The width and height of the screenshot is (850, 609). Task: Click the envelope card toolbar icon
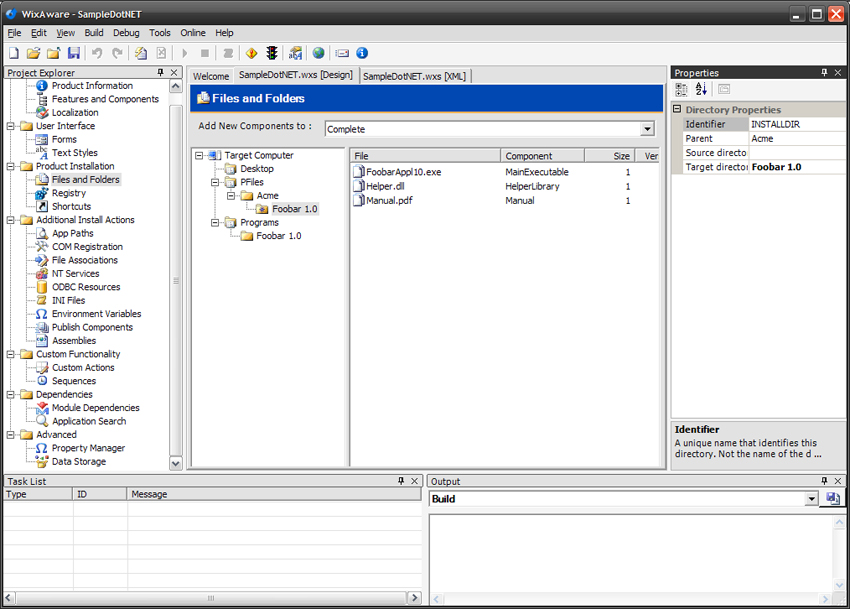(x=342, y=53)
